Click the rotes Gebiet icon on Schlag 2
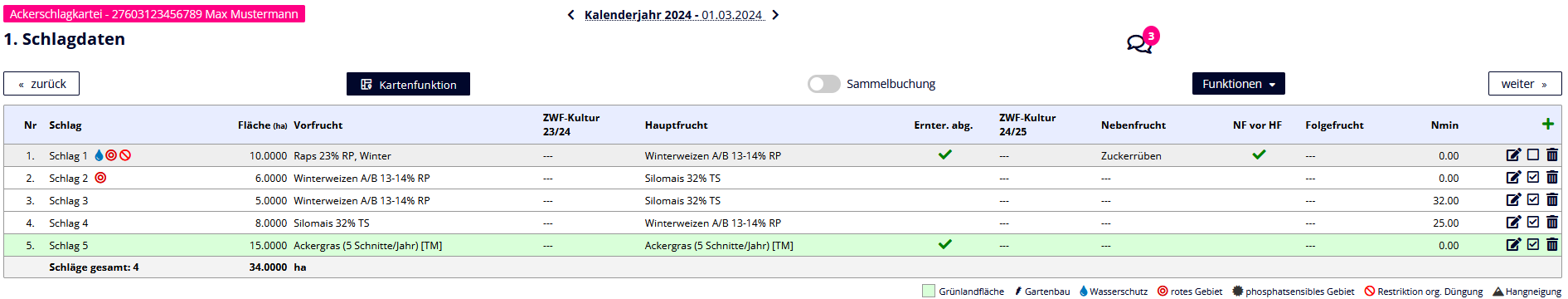Image resolution: width=1568 pixels, height=299 pixels. click(100, 178)
